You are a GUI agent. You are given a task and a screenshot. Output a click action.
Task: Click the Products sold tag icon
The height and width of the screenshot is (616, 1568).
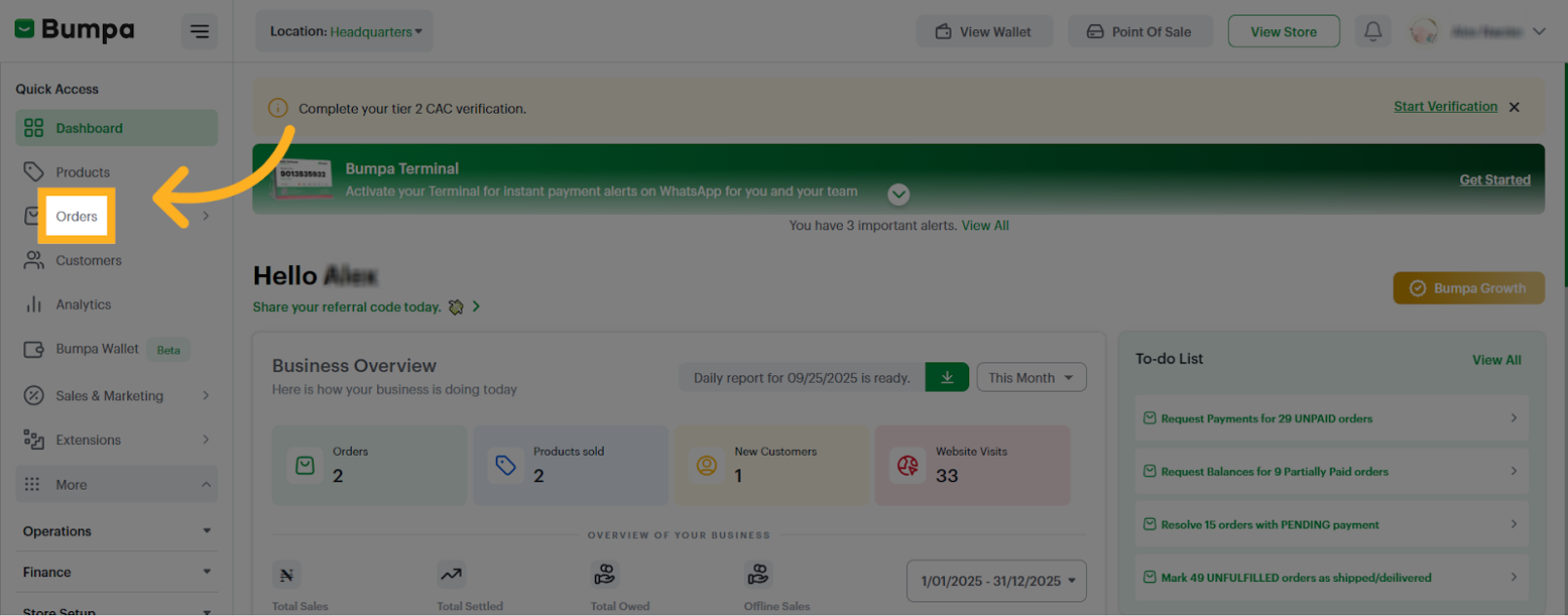click(x=505, y=465)
